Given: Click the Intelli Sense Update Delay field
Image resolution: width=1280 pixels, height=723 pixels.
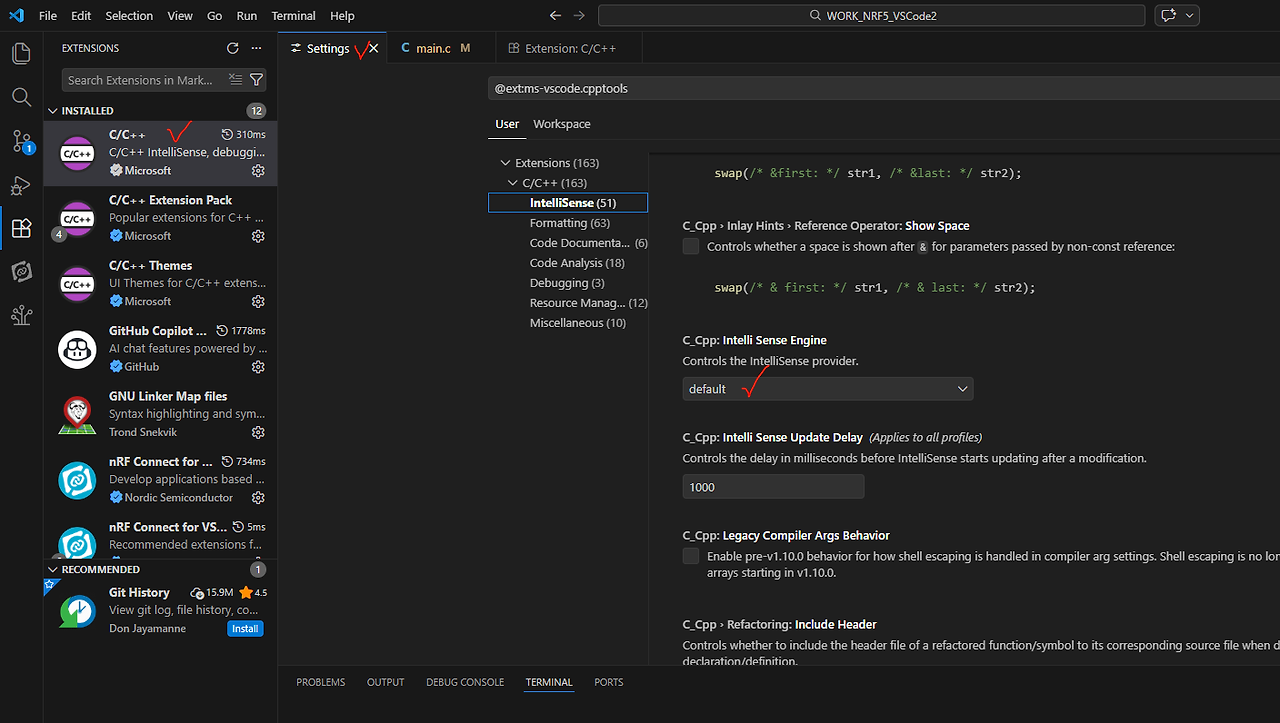Looking at the screenshot, I should (x=773, y=487).
